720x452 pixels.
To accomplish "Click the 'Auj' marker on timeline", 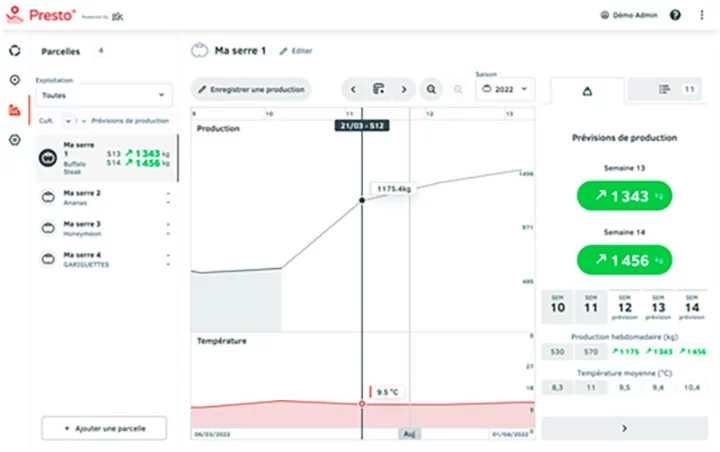I will 408,434.
